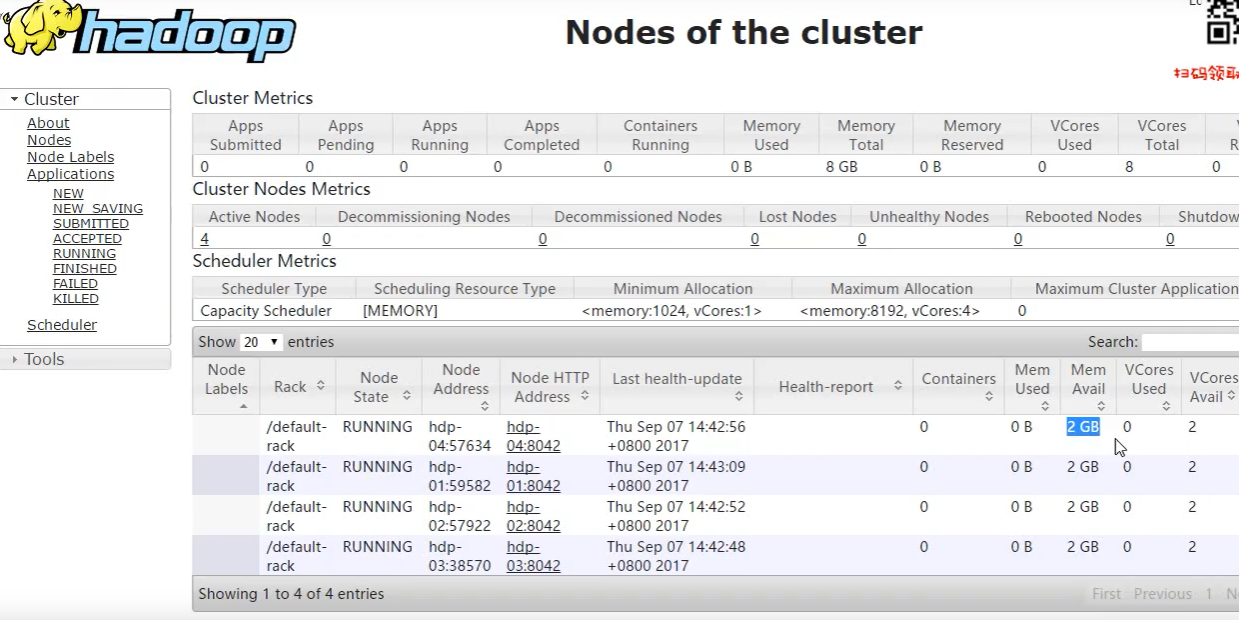Click the Decommissioning Nodes count link
The image size is (1239, 620).
(326, 239)
